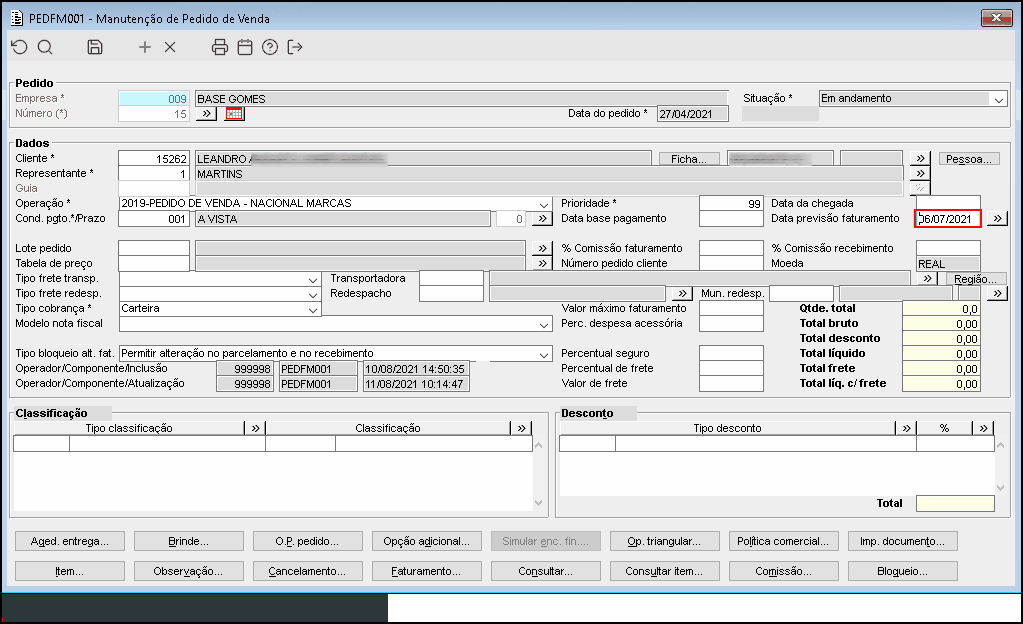Open Tipo bloqueio alt. fat. dropdown
This screenshot has width=1023, height=624.
point(544,354)
